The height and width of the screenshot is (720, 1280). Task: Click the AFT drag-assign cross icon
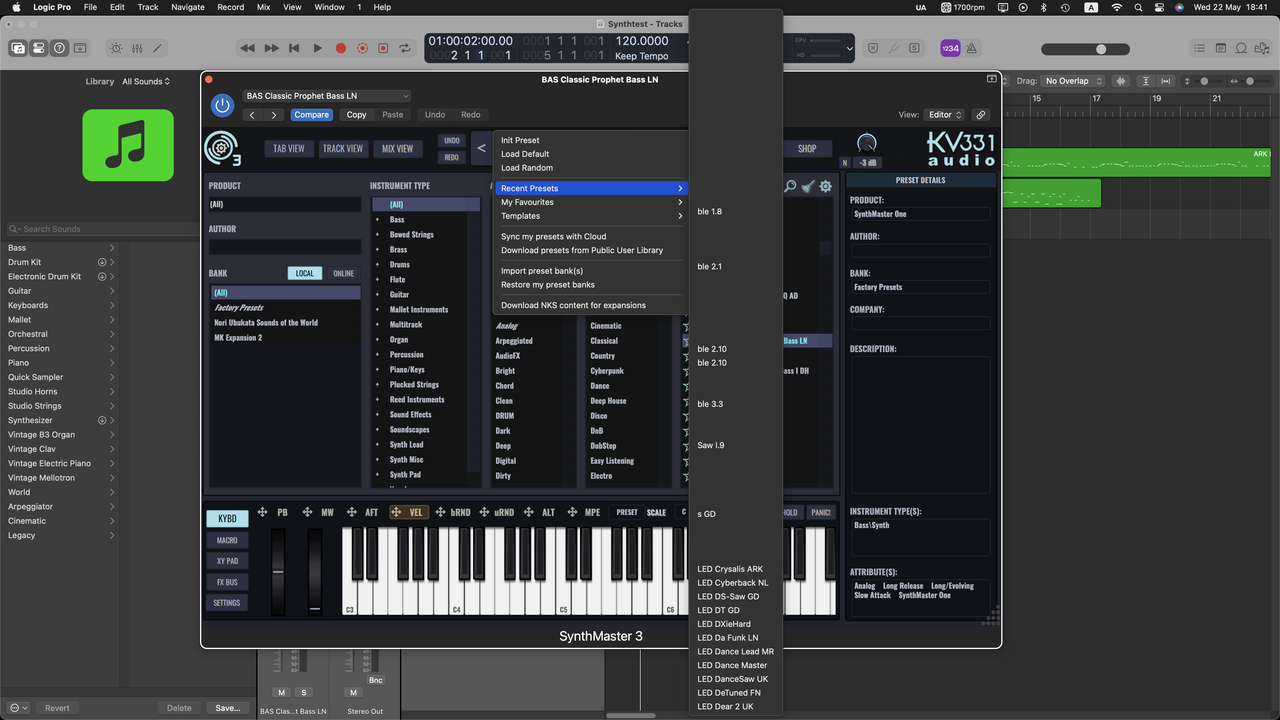pyautogui.click(x=351, y=512)
